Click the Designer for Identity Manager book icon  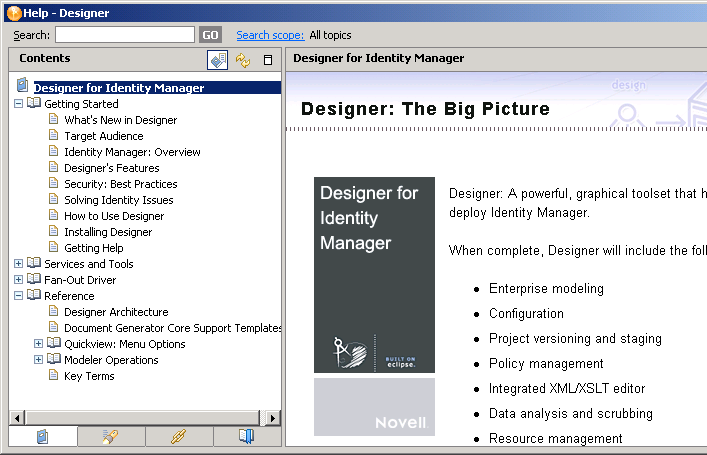tap(22, 85)
